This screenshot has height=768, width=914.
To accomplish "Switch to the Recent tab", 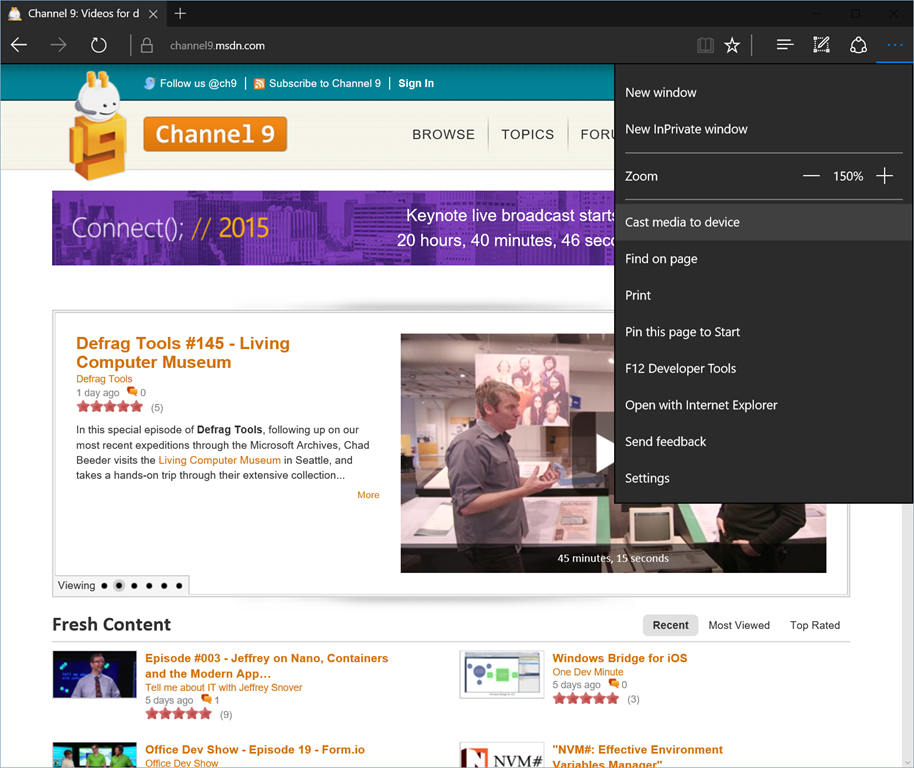I will [670, 625].
